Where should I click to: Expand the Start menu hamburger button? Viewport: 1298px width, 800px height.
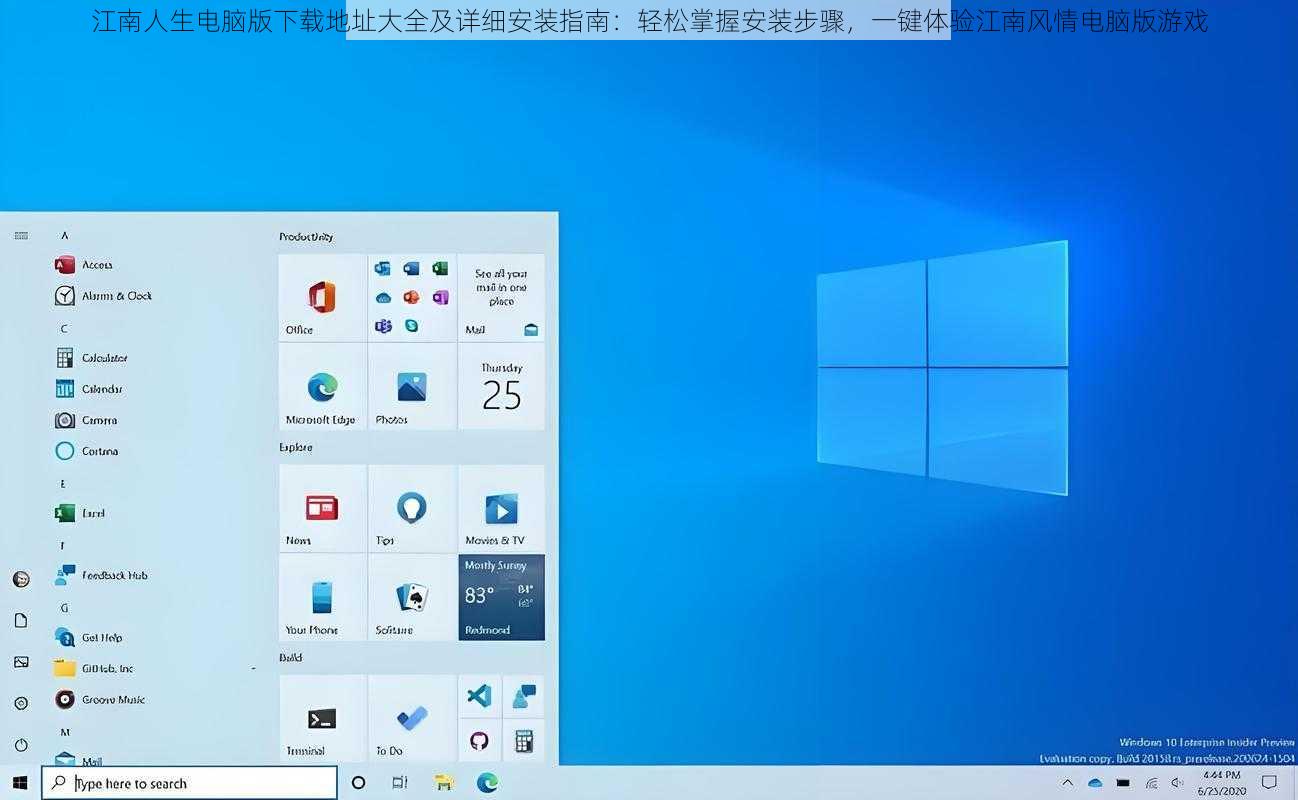tap(21, 236)
